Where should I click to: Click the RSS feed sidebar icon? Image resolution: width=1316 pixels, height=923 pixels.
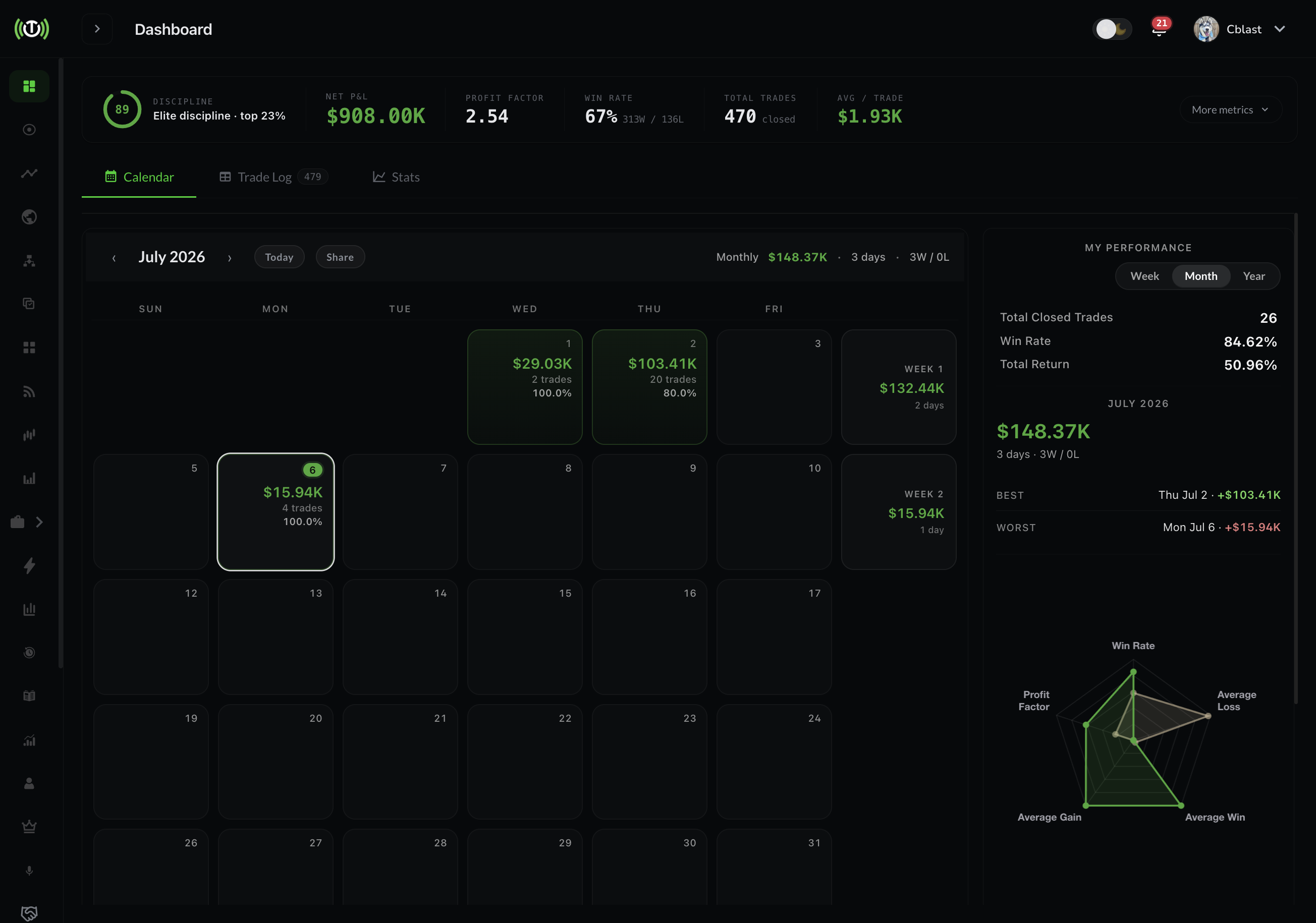point(29,391)
